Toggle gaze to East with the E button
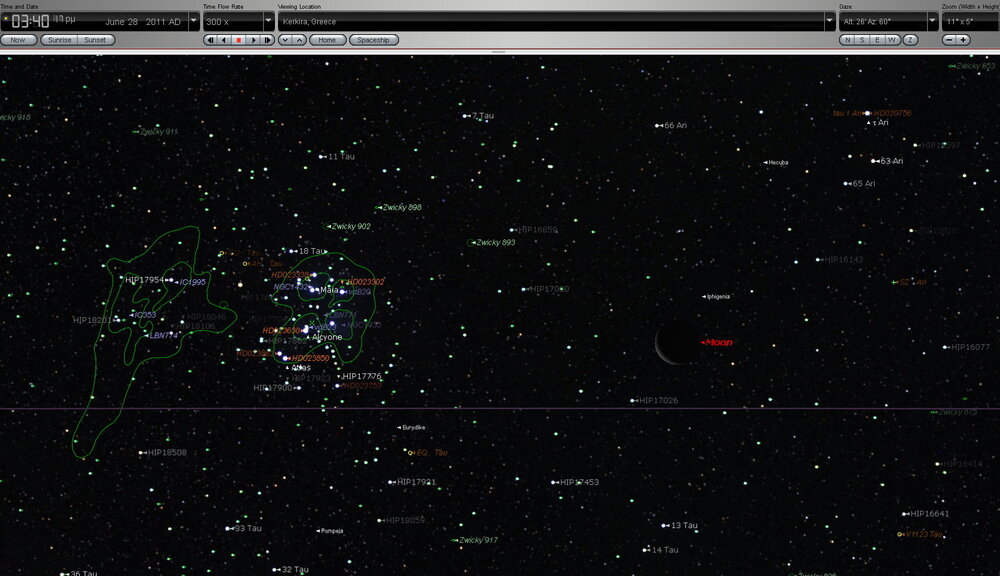This screenshot has height=576, width=1000. [877, 41]
